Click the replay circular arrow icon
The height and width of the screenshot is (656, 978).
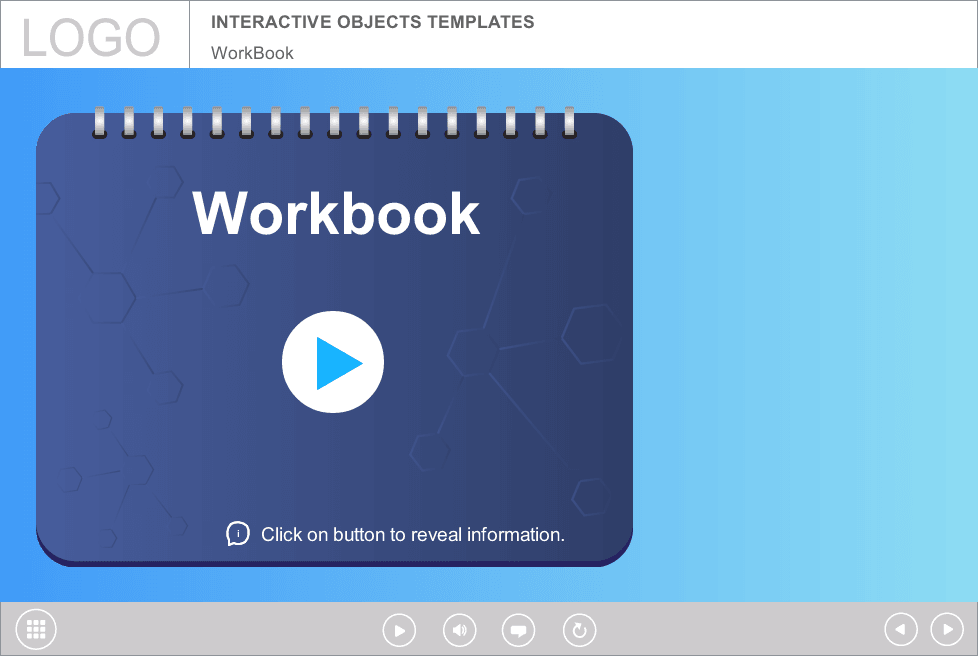pyautogui.click(x=579, y=630)
